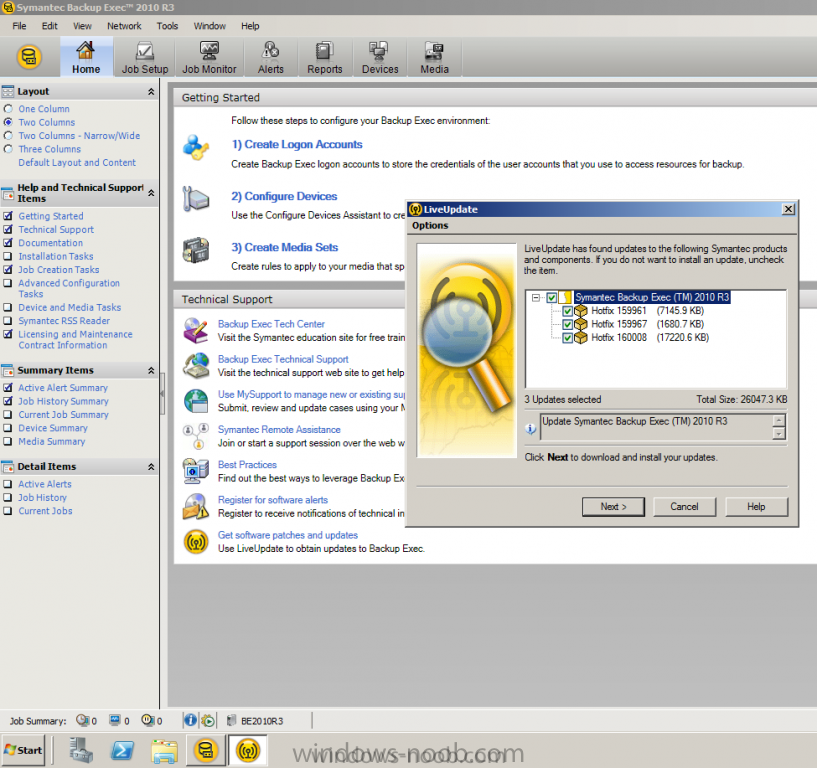This screenshot has width=817, height=768.
Task: Click the Create Media Sets icon
Action: coord(196,250)
